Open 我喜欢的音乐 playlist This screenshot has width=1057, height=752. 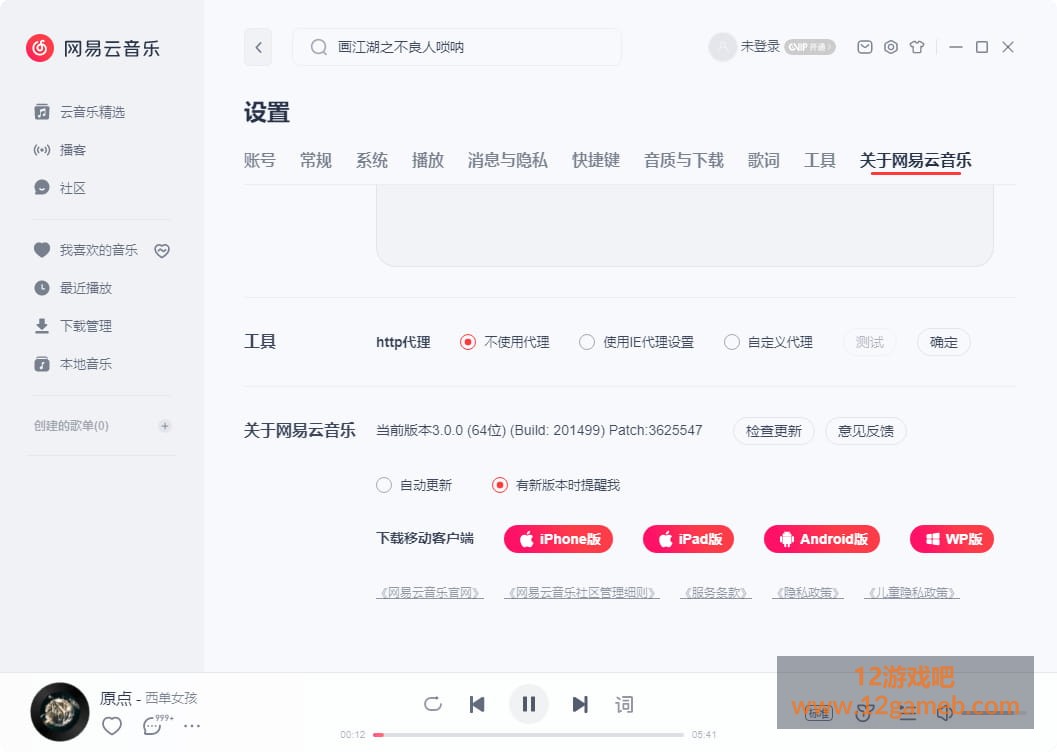click(x=86, y=250)
